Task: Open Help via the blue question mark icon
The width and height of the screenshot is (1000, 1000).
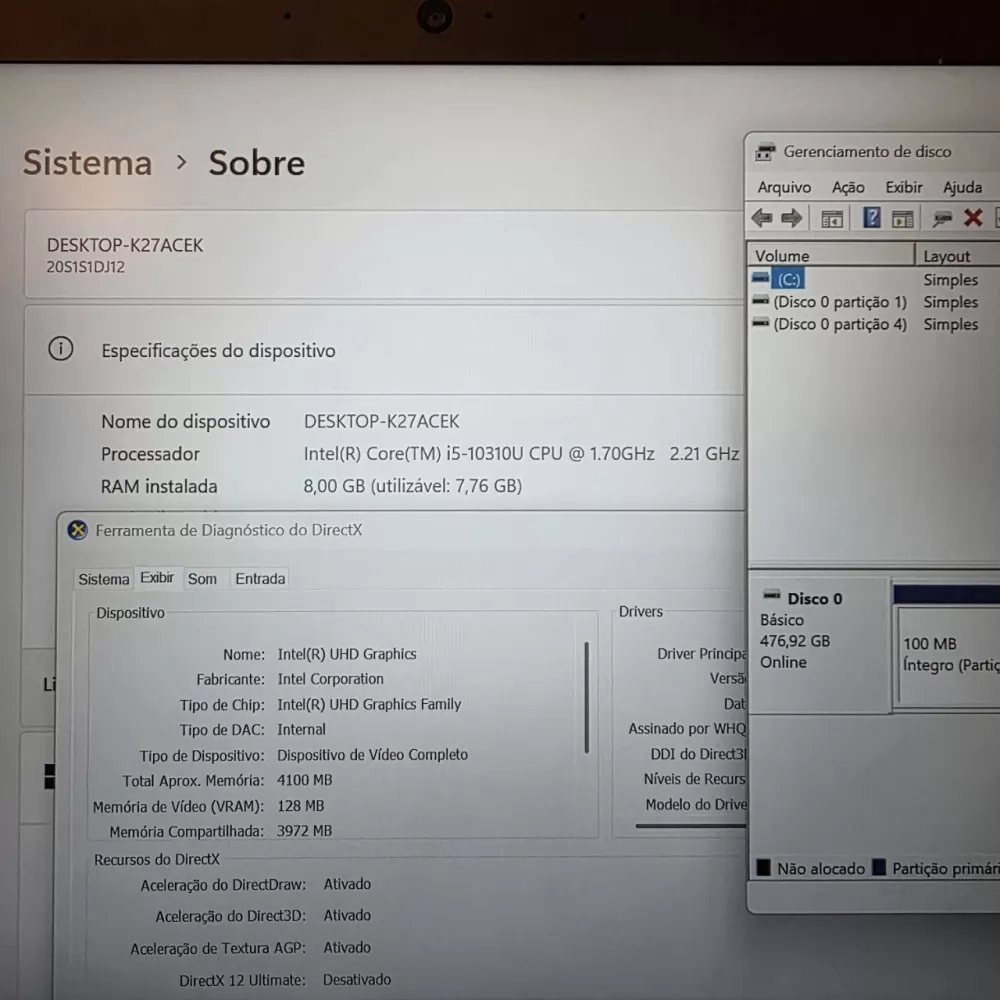Action: click(872, 218)
